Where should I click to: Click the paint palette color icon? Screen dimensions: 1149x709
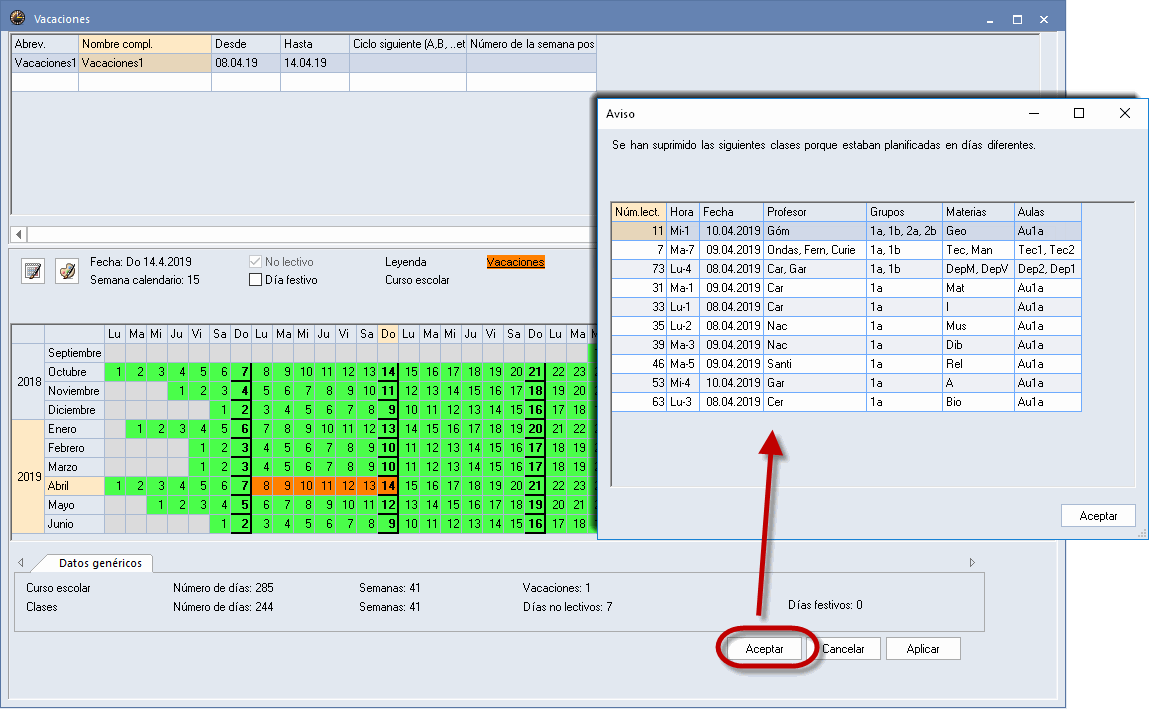coord(67,271)
